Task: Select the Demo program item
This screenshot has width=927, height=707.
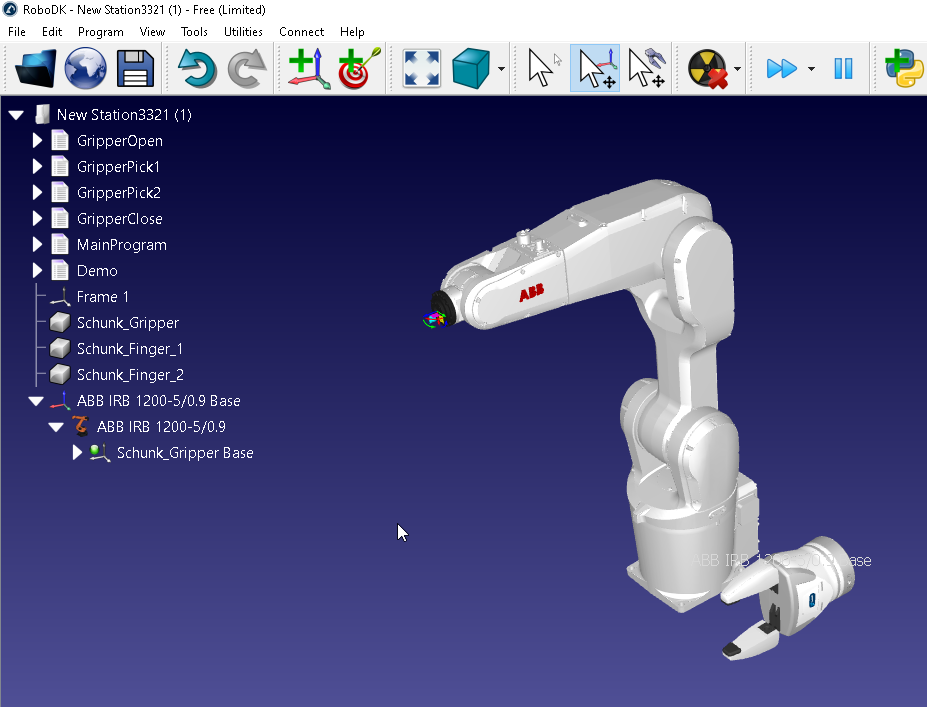Action: [97, 271]
